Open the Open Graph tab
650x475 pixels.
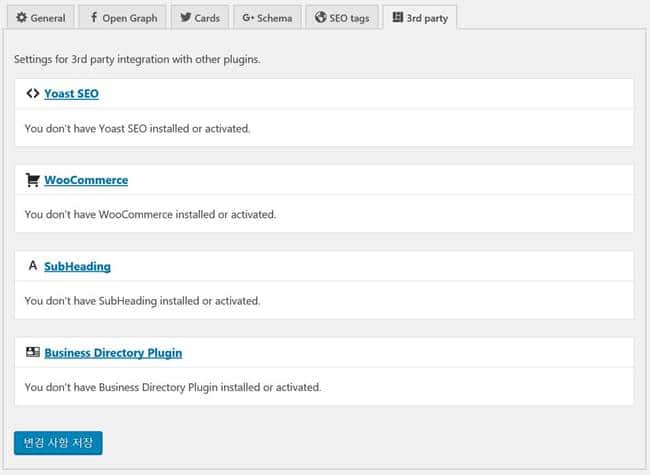[122, 18]
